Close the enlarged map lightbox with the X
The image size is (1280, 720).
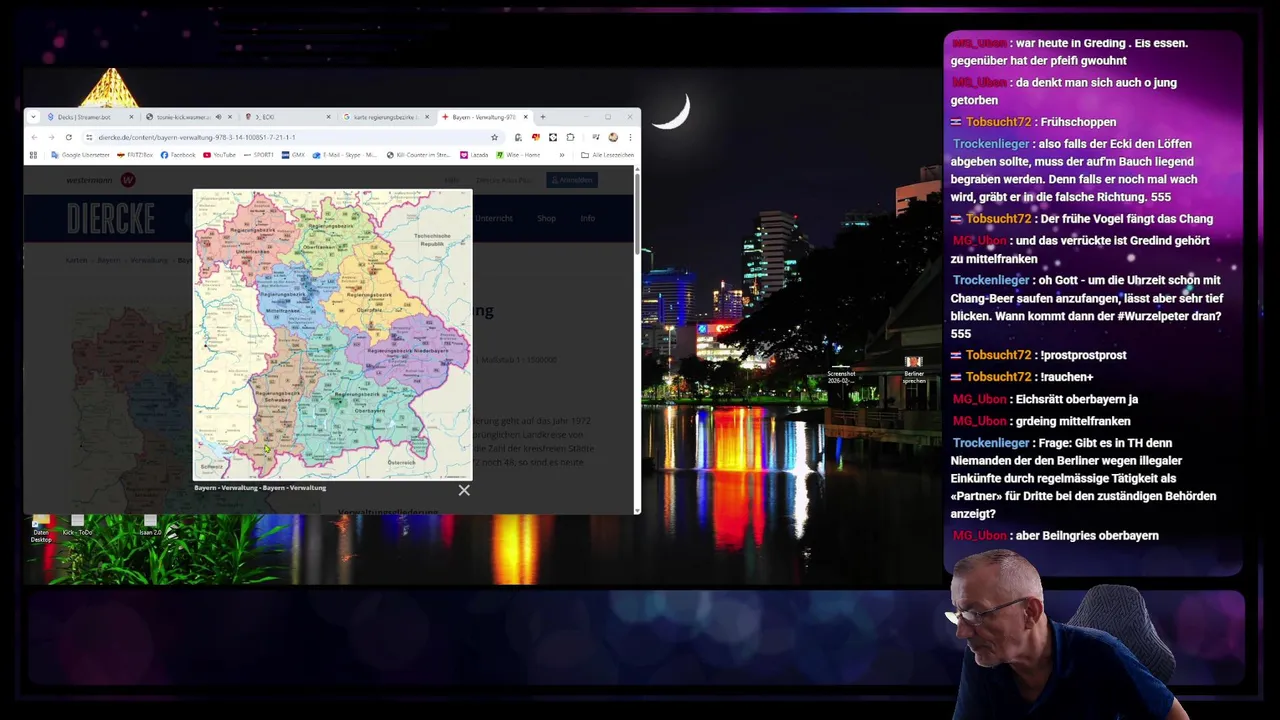click(x=464, y=490)
